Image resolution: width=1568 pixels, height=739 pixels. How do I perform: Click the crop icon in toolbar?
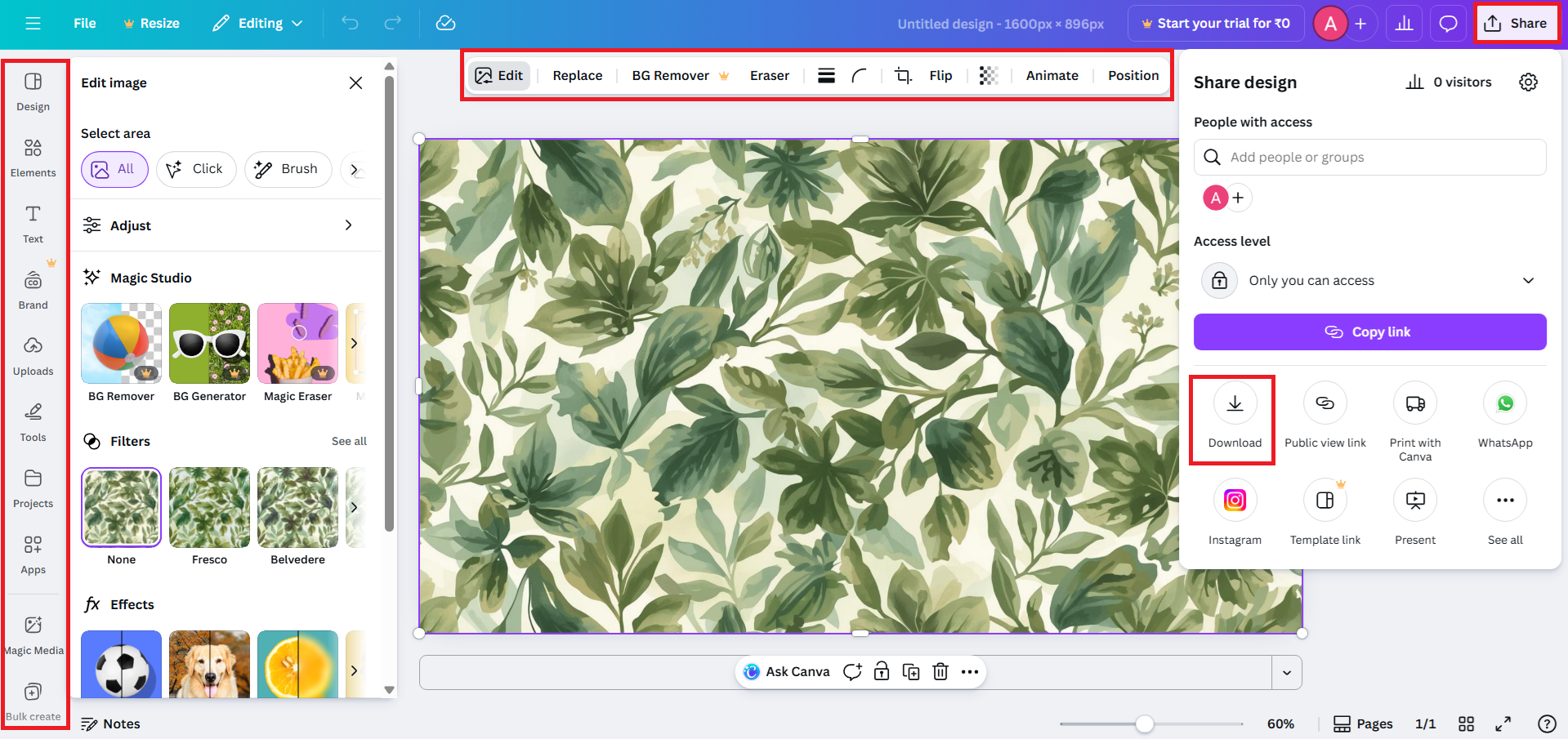tap(902, 75)
